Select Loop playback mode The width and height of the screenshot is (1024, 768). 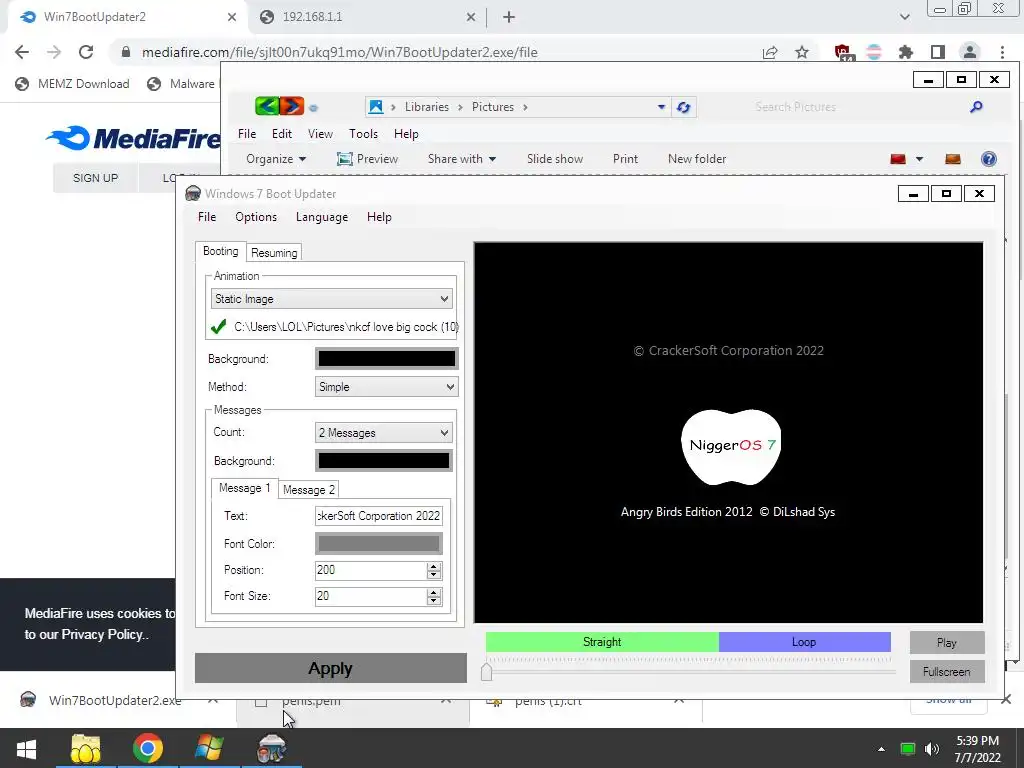(805, 642)
